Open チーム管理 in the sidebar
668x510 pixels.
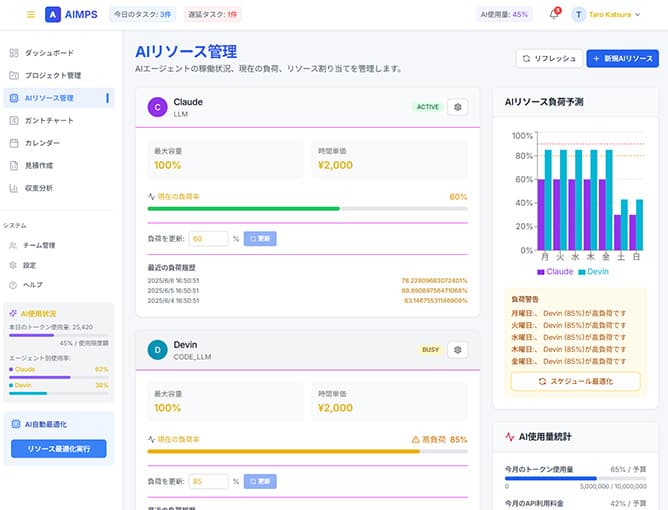pyautogui.click(x=59, y=245)
